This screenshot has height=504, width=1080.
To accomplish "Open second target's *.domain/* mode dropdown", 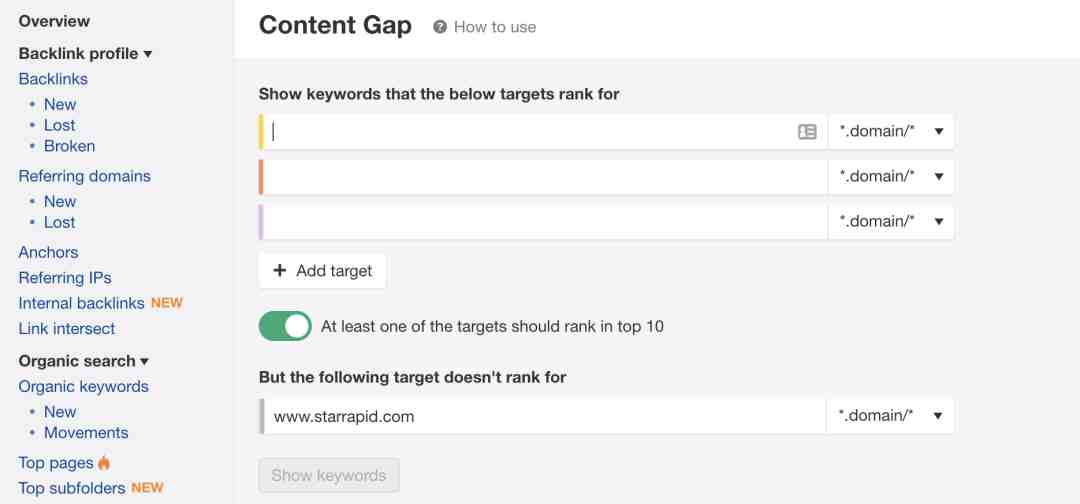I will coord(891,176).
